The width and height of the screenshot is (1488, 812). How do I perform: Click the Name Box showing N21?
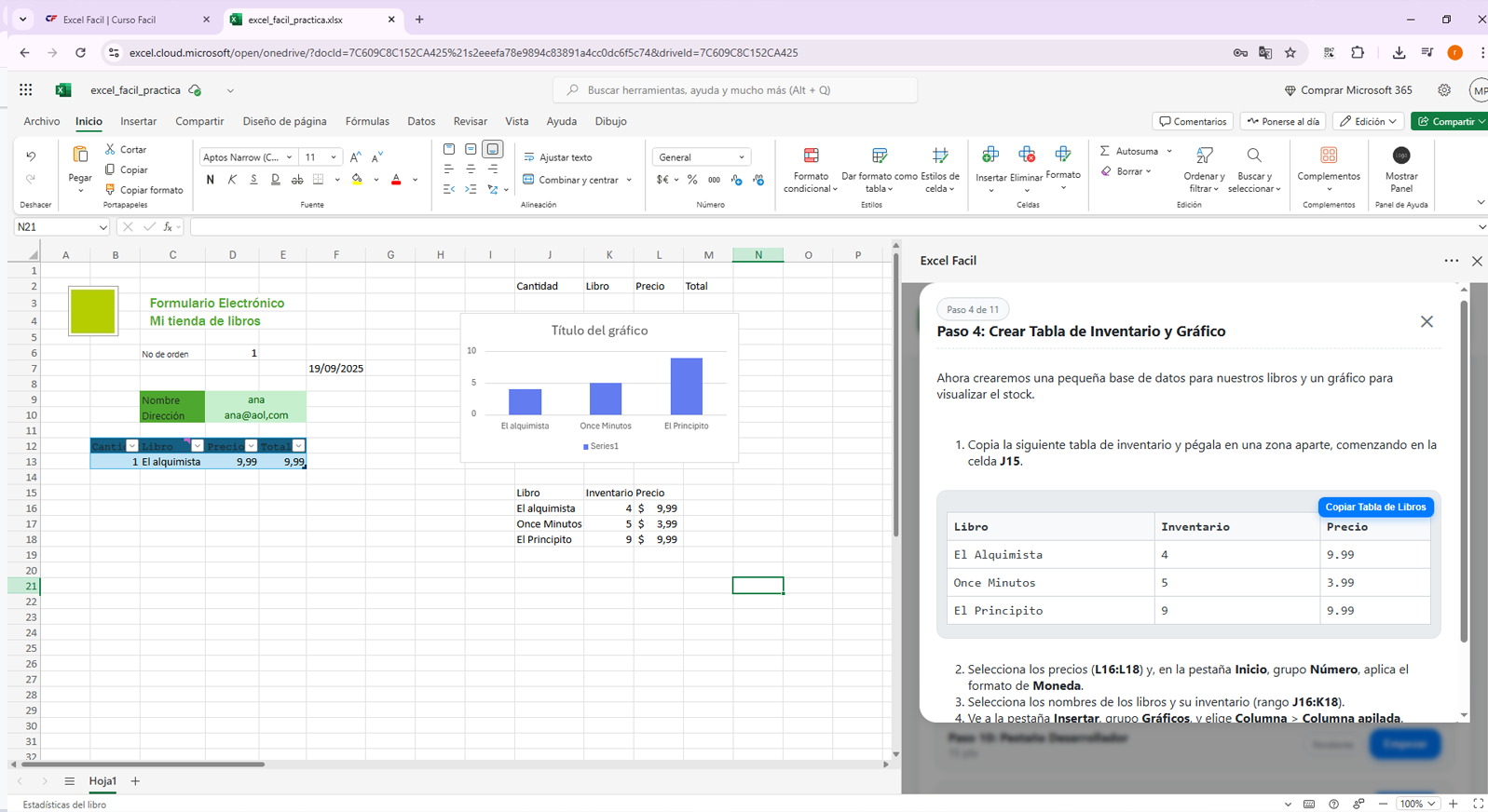(x=61, y=227)
